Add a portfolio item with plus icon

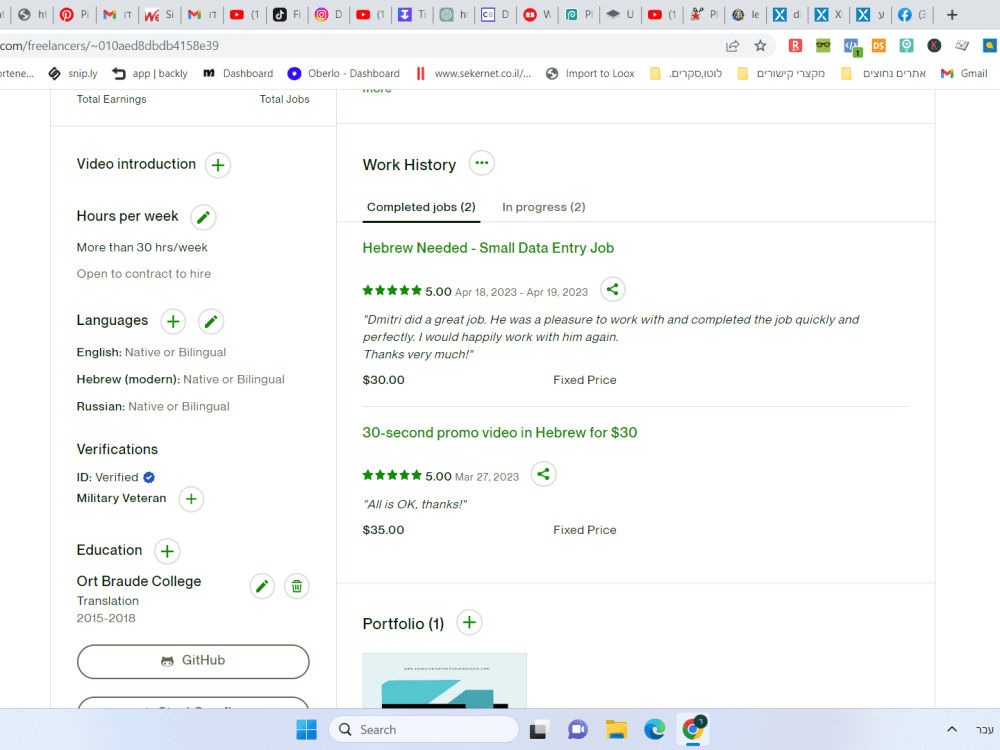(x=469, y=622)
